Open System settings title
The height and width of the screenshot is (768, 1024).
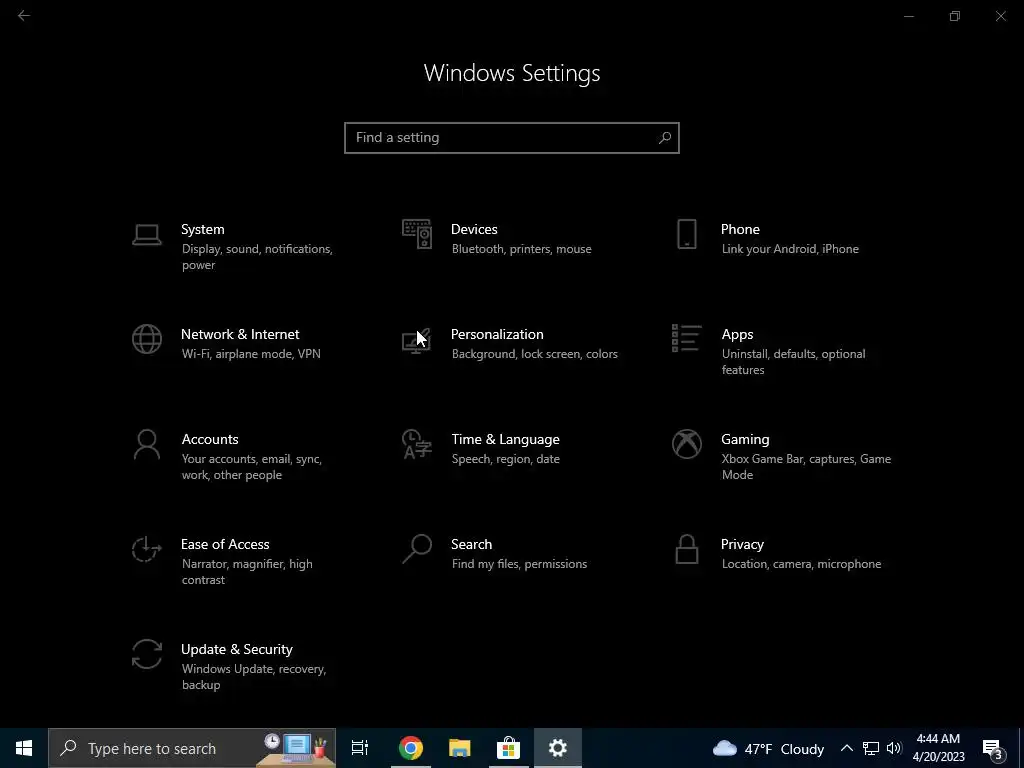coord(202,229)
